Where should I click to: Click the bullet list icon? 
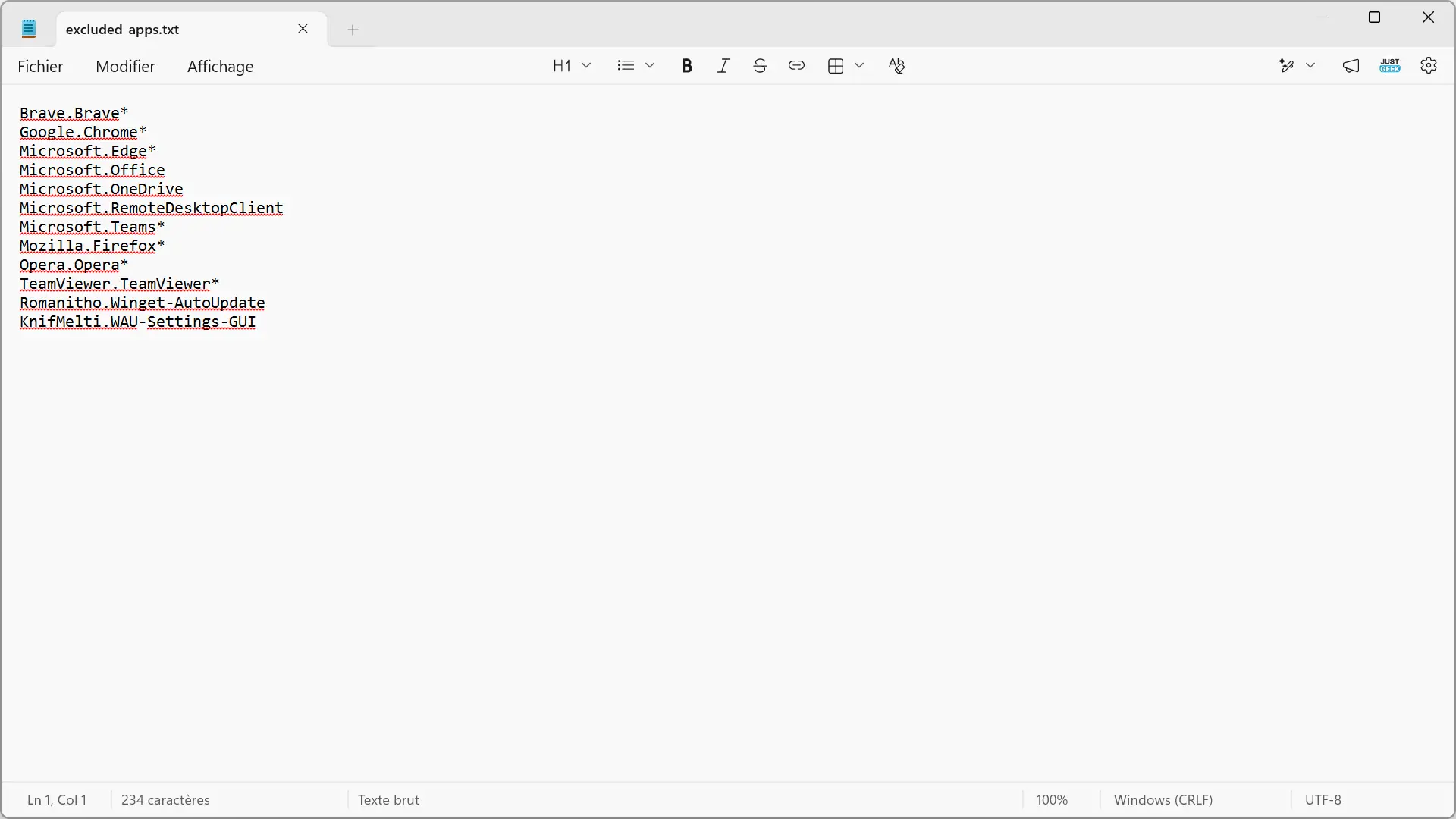[626, 66]
